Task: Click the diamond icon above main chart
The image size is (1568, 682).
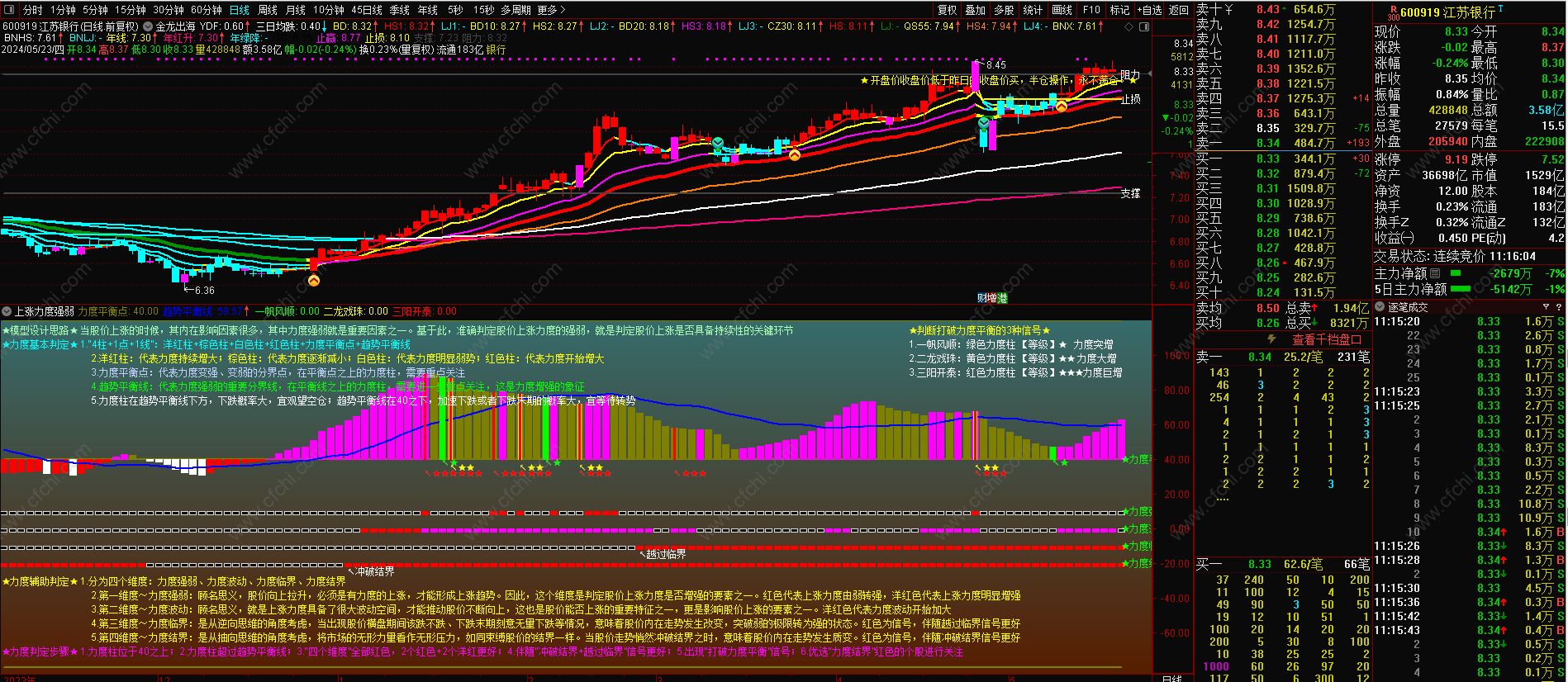Action: (x=1129, y=26)
